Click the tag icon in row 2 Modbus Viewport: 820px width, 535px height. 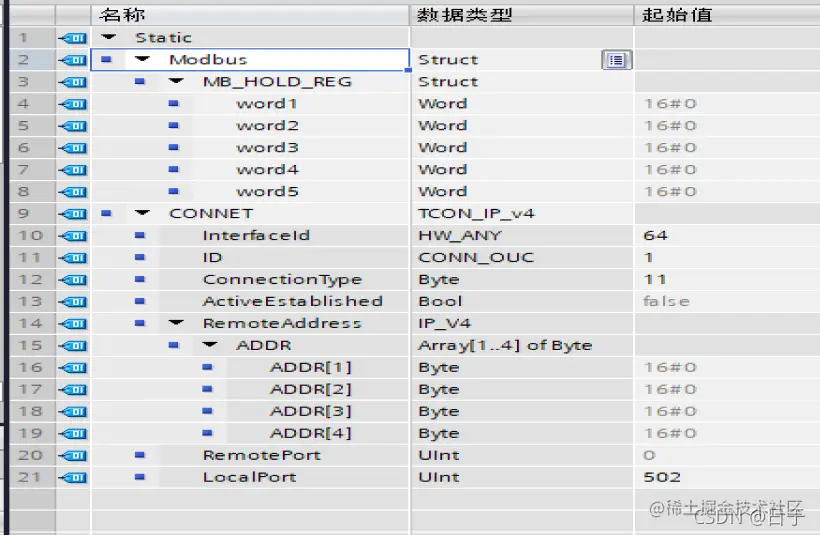point(73,60)
